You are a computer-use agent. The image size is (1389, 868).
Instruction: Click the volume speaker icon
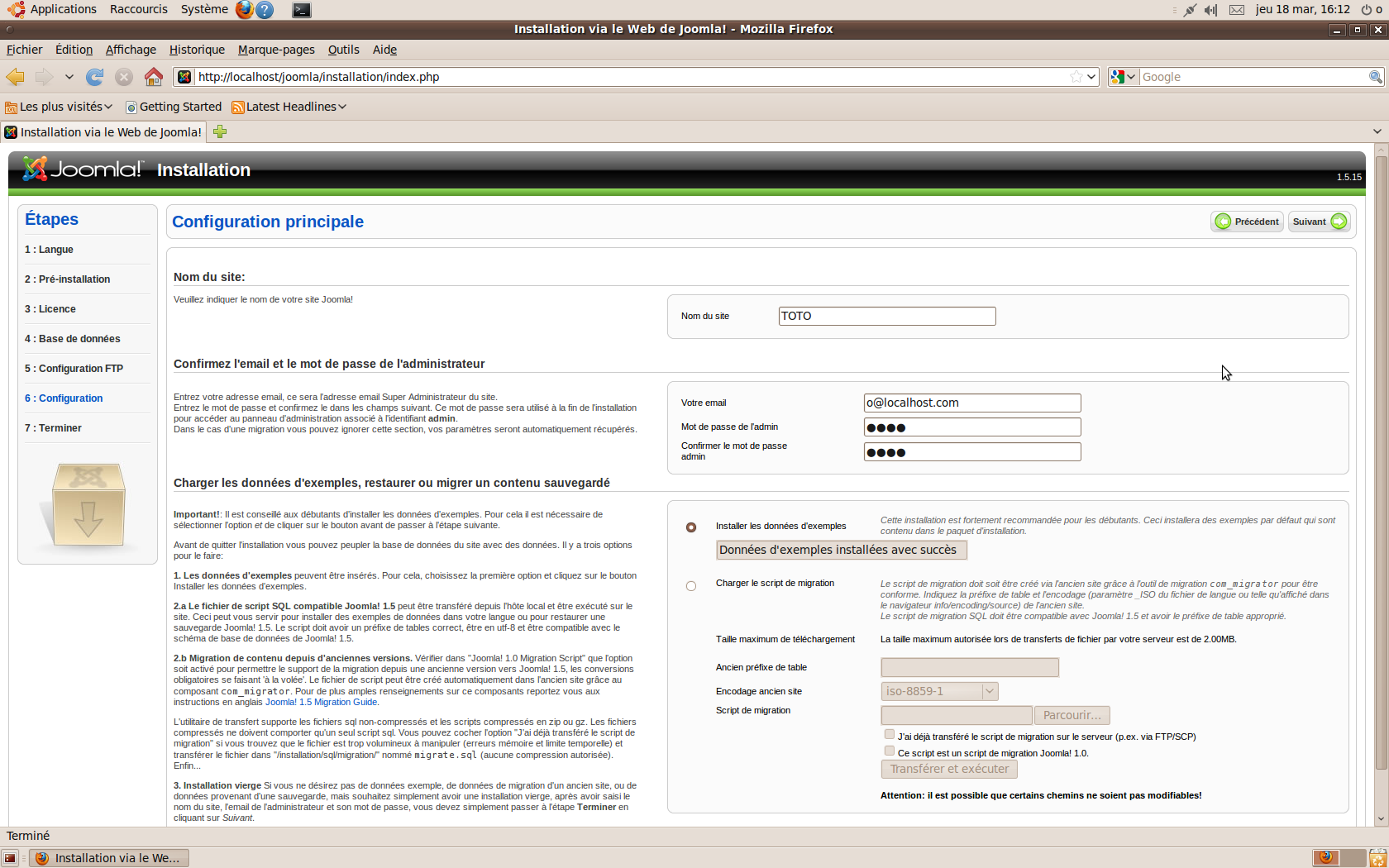[1210, 10]
